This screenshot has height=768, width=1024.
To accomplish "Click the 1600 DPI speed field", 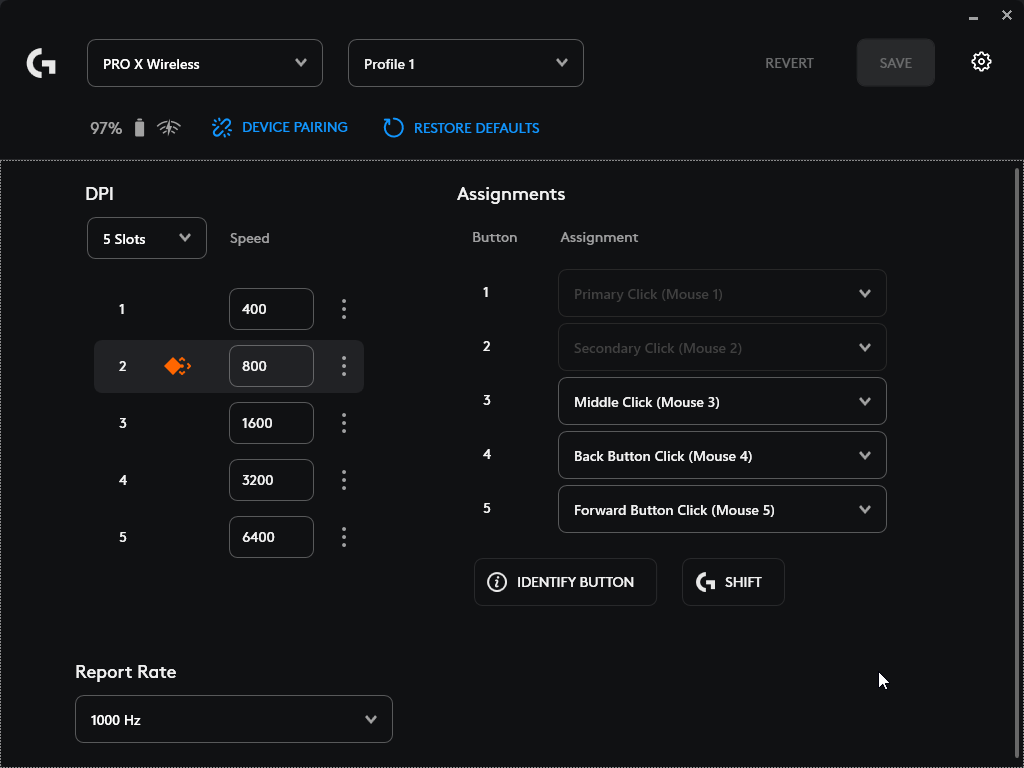I will coord(271,423).
